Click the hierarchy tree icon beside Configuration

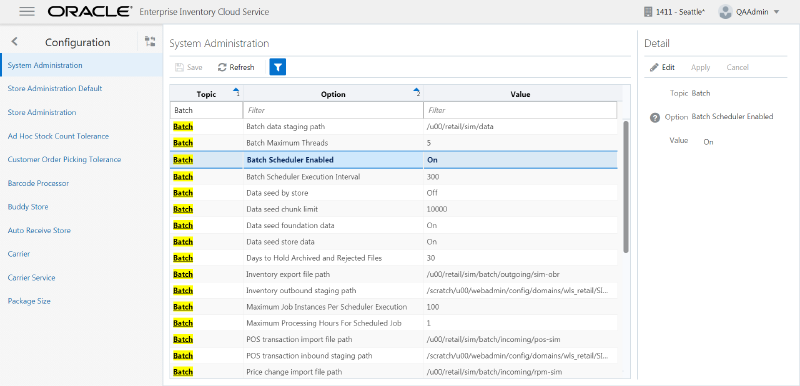149,42
